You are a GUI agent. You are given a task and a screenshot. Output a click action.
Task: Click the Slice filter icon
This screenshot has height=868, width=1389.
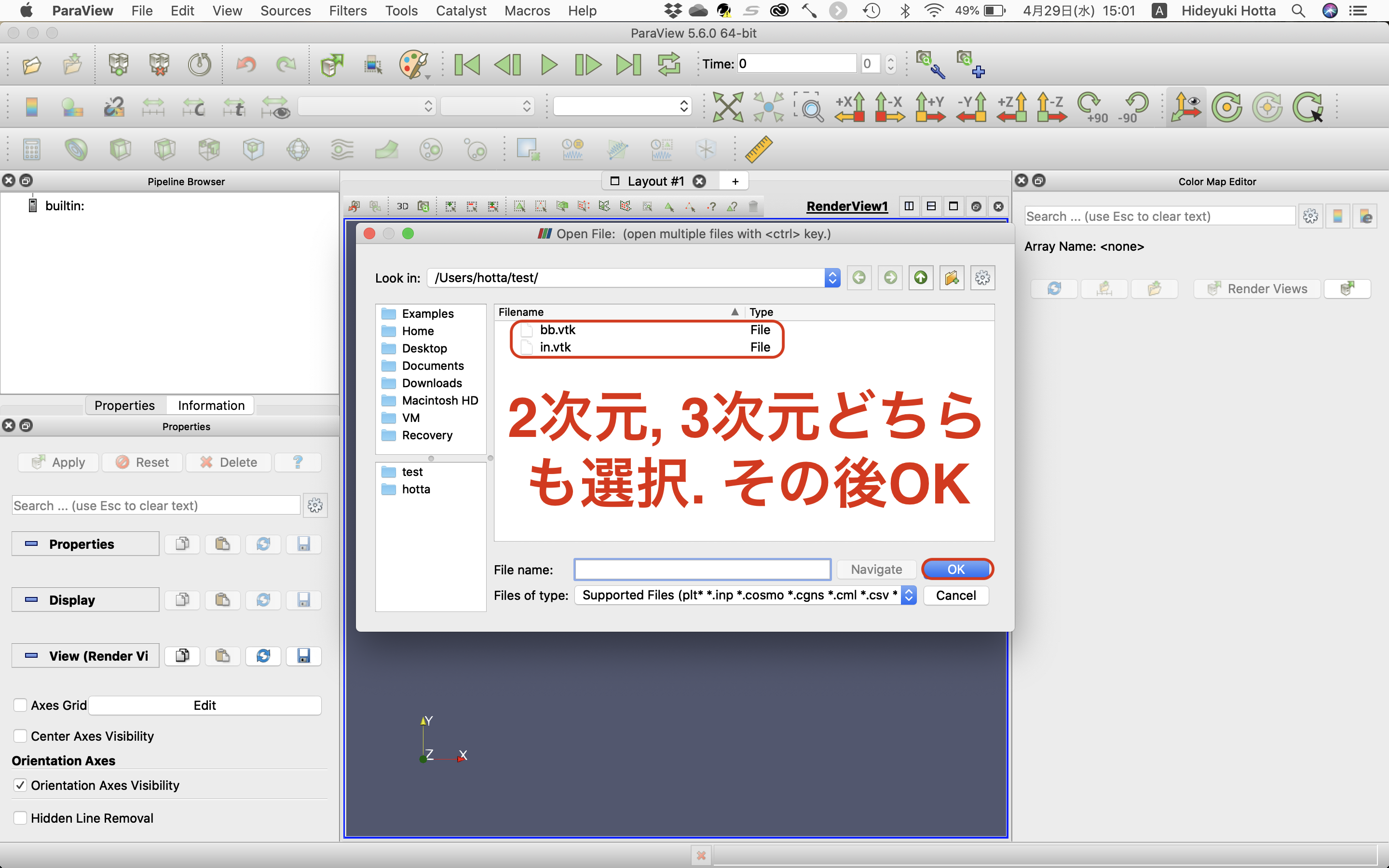pos(165,150)
